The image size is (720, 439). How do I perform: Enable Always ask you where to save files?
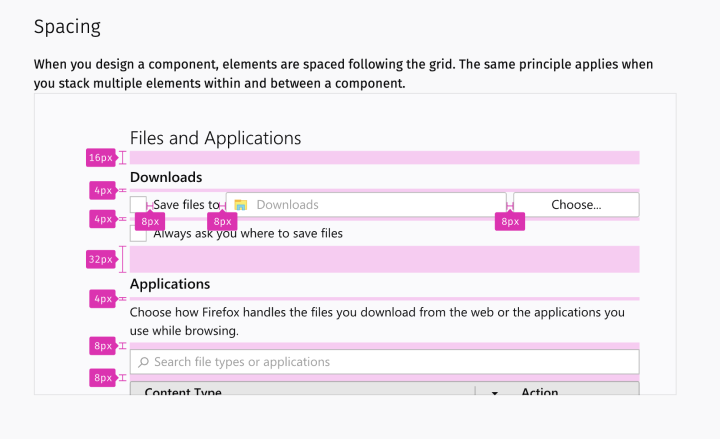[138, 233]
